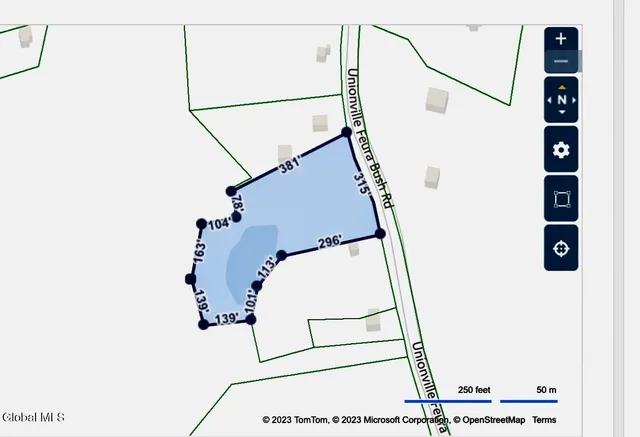Screen dimensions: 640x437
Task: Click the 2023 TomTom attribution
Action: pyautogui.click(x=294, y=420)
